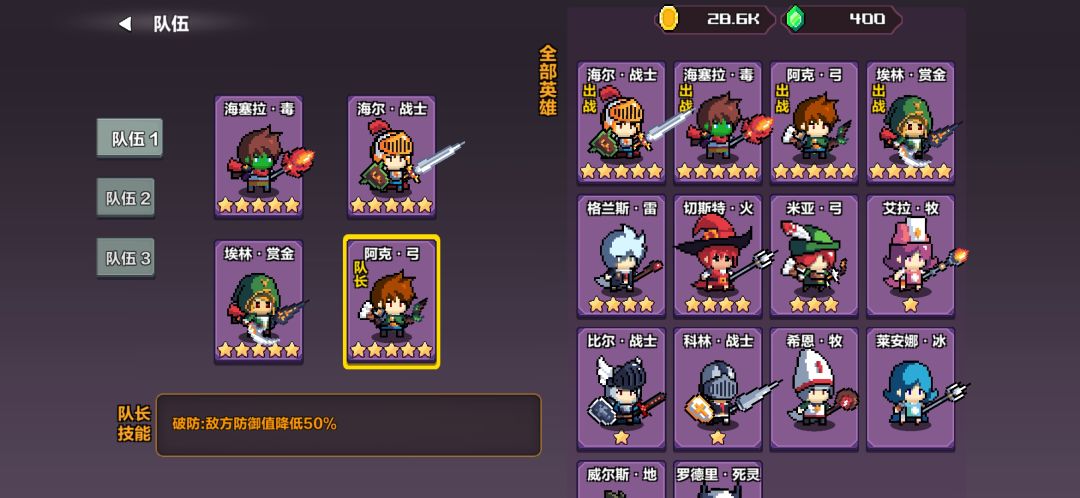Screen dimensions: 1080x498
Task: Select team slot 海塞拉·毒
Action: [258, 157]
